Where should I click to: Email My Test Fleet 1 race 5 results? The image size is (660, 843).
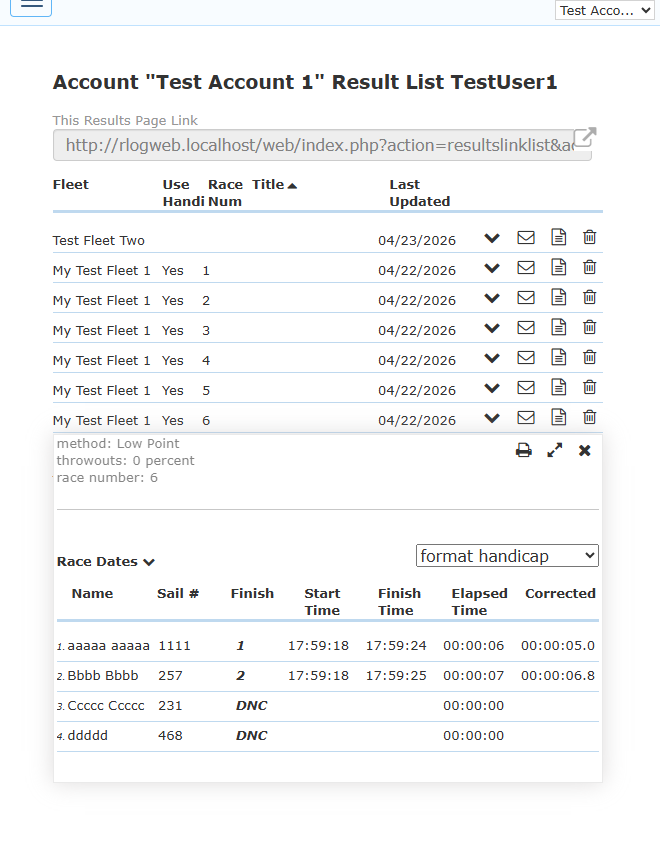pos(526,388)
